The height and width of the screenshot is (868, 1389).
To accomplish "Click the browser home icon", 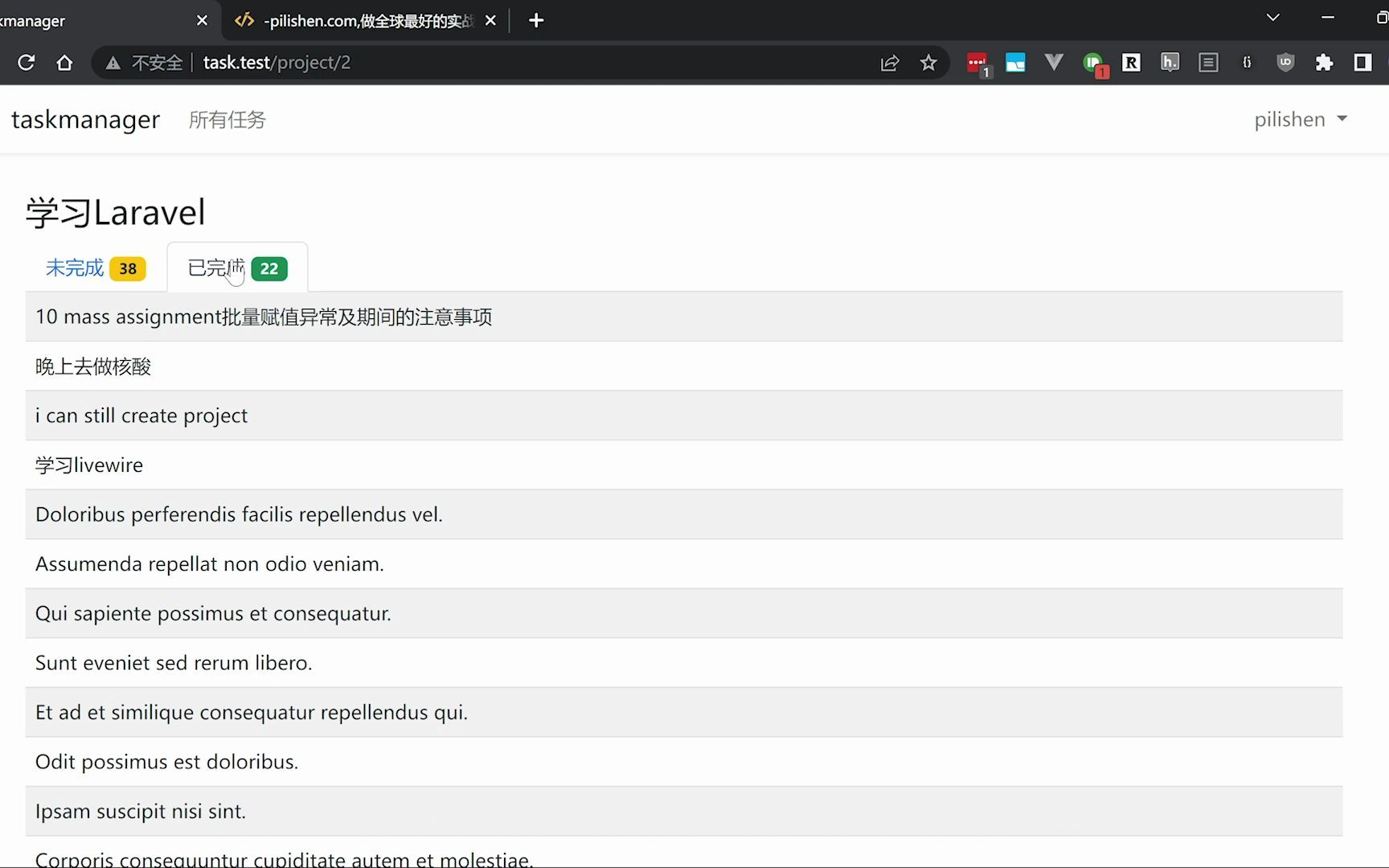I will [x=64, y=63].
